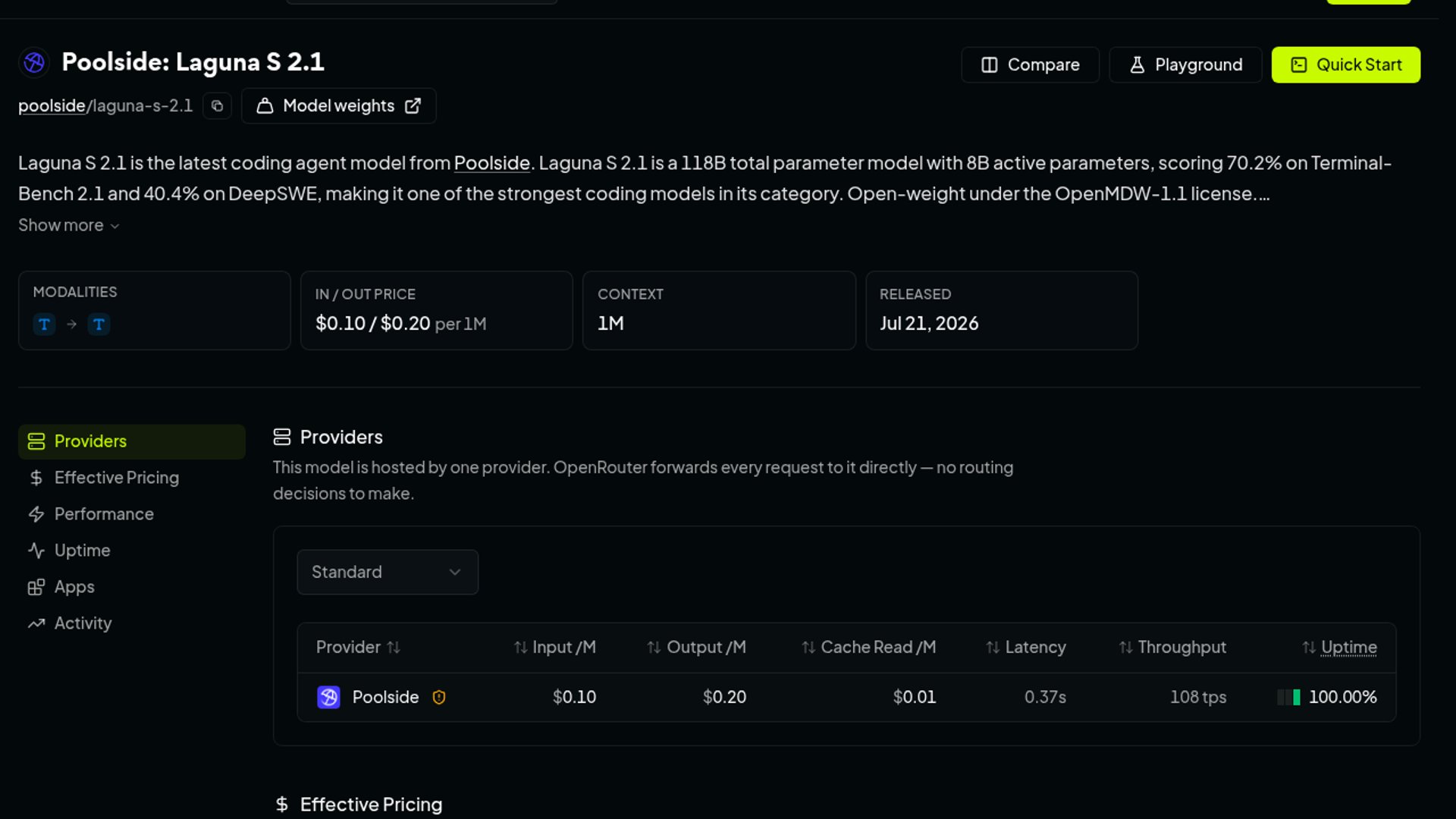This screenshot has width=1456, height=819.
Task: Sort providers by Throughput
Action: (1172, 647)
